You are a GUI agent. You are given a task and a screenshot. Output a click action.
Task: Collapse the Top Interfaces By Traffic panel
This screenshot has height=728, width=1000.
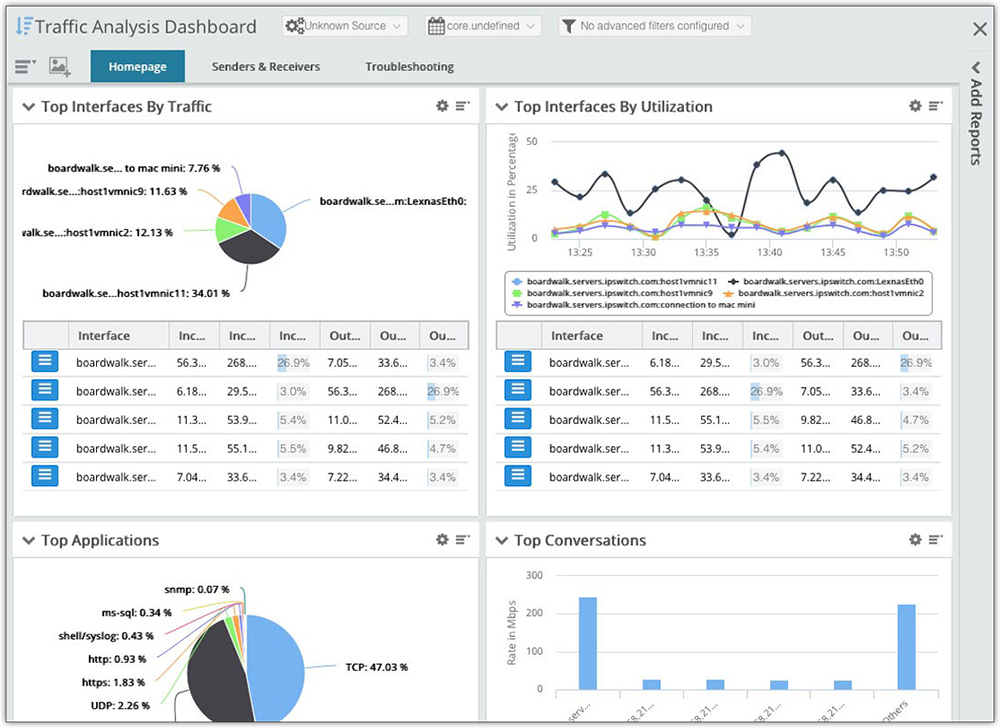28,106
